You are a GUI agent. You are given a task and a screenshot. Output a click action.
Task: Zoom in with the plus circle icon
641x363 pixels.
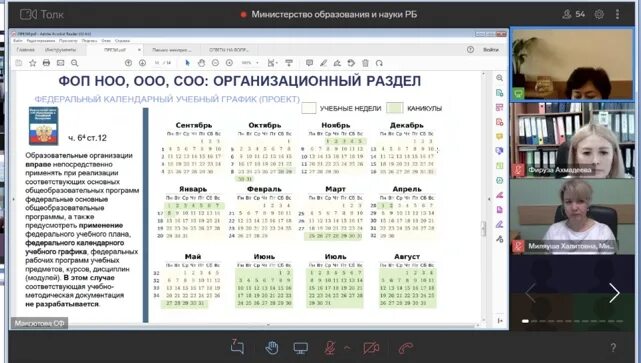pos(229,63)
